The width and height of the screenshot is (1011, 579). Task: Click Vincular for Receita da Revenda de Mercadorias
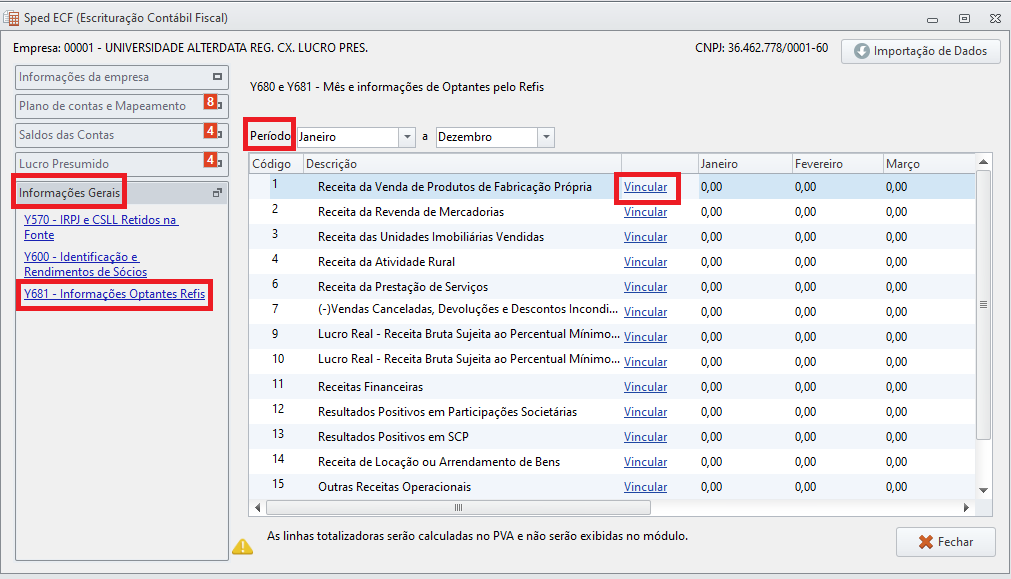(645, 212)
